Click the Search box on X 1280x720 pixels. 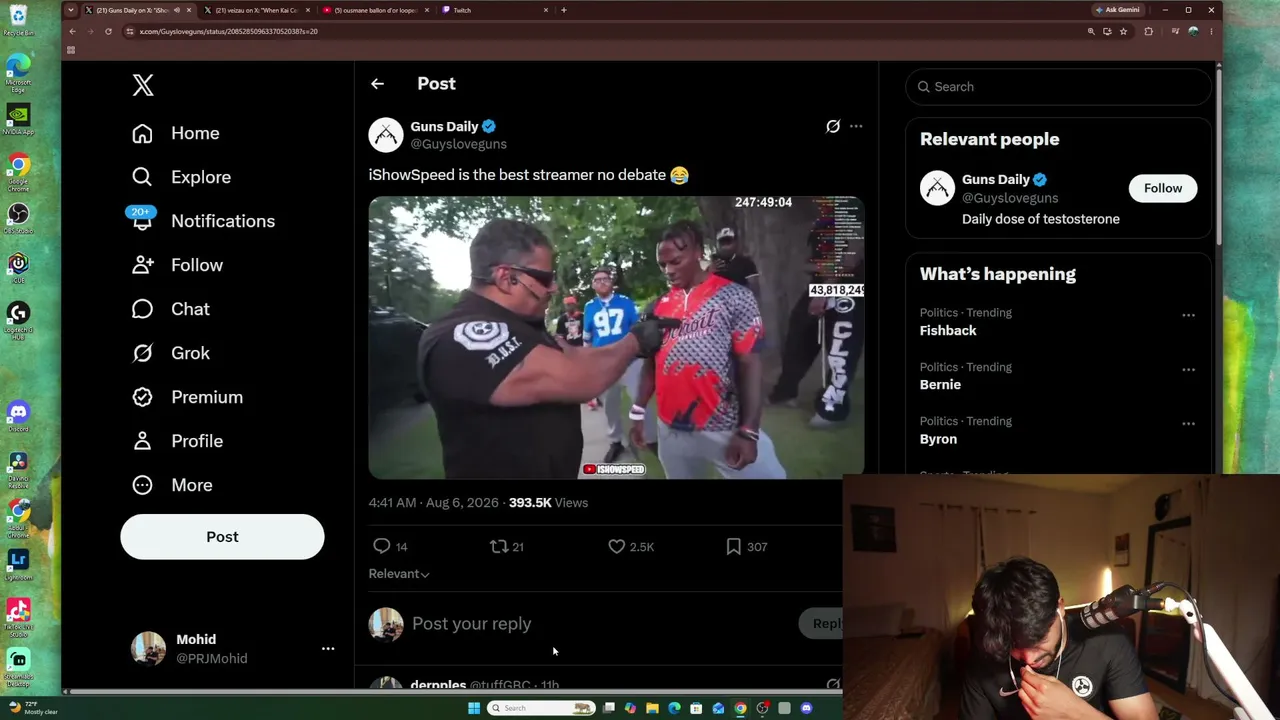tap(1058, 87)
